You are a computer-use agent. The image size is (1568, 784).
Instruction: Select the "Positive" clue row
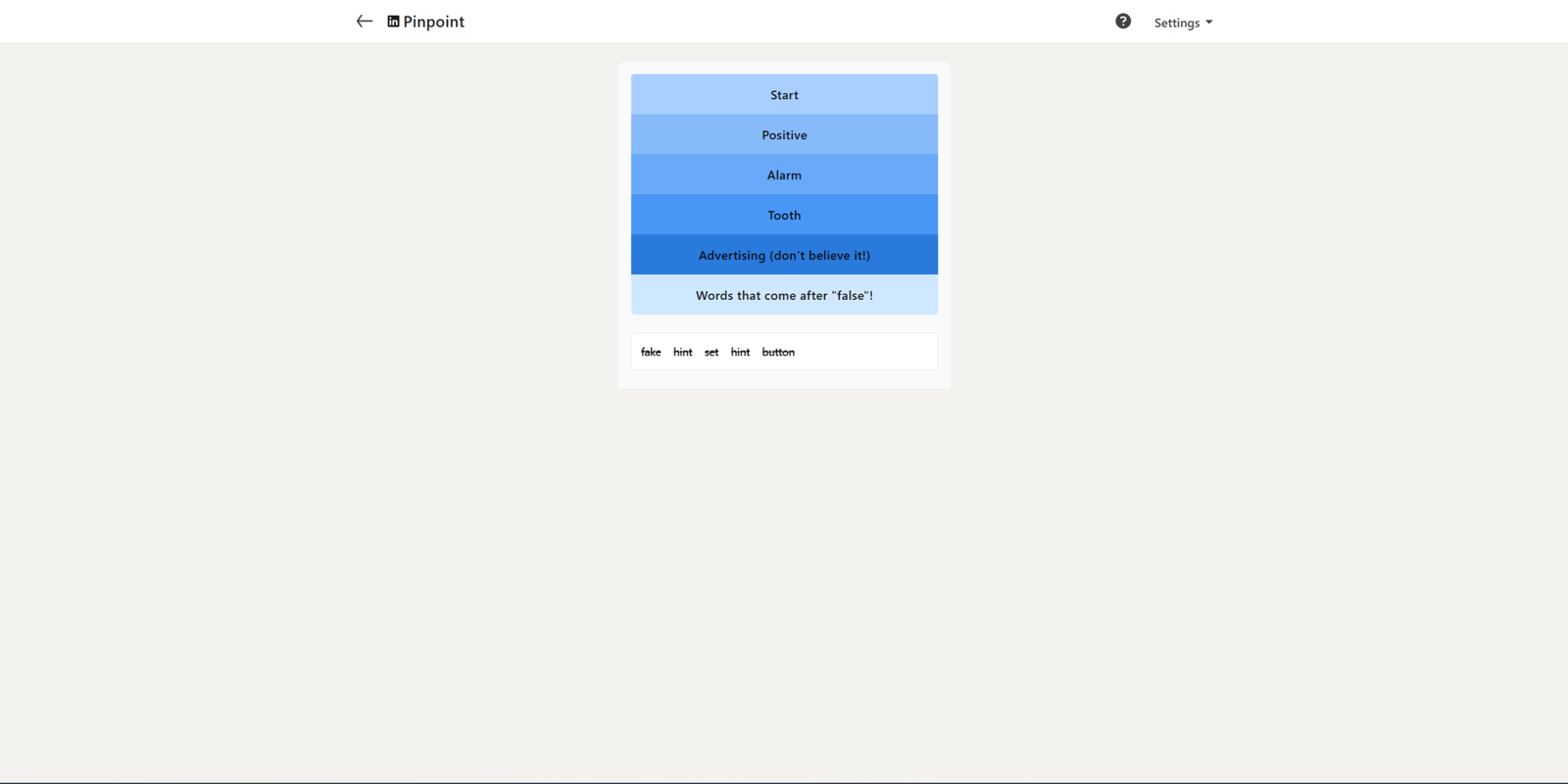tap(784, 135)
